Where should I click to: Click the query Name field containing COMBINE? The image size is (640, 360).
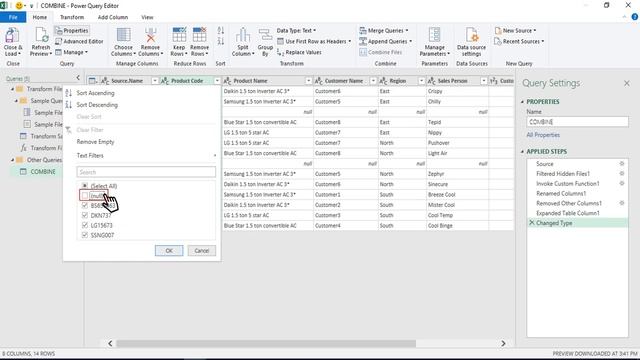point(577,122)
